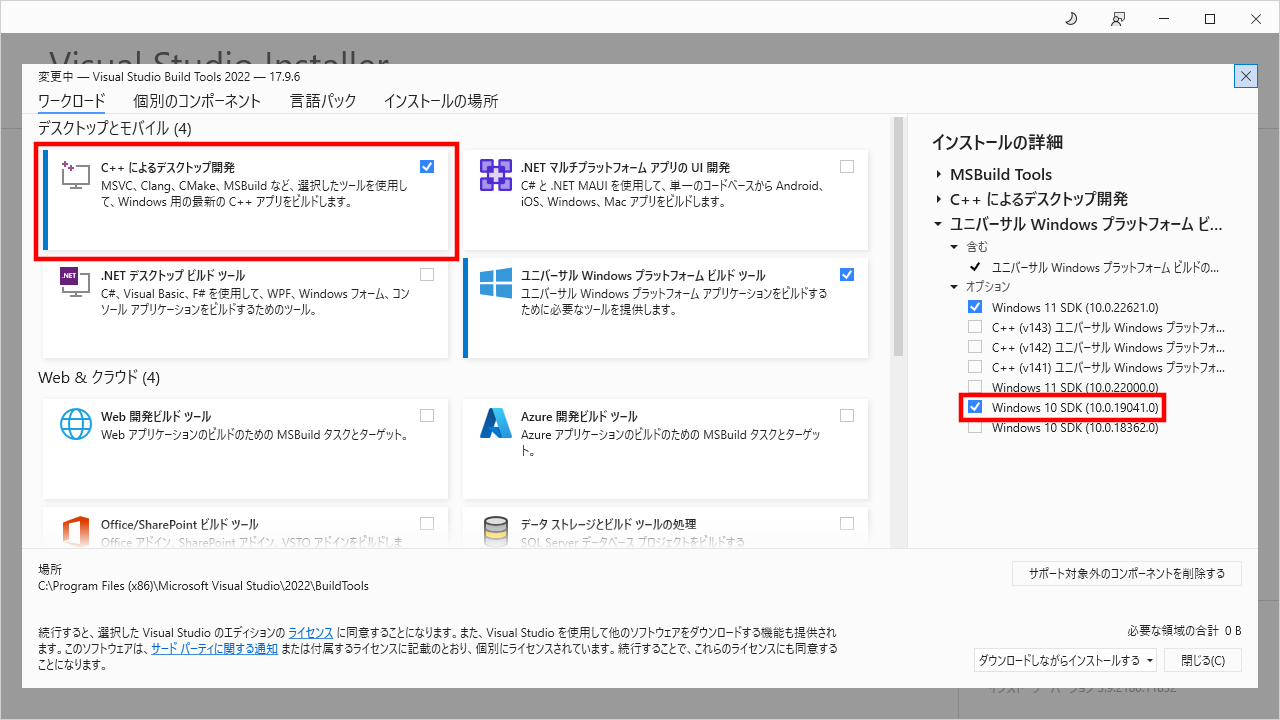This screenshot has height=720, width=1280.
Task: Click the .NET desktop build tools icon
Action: [74, 282]
